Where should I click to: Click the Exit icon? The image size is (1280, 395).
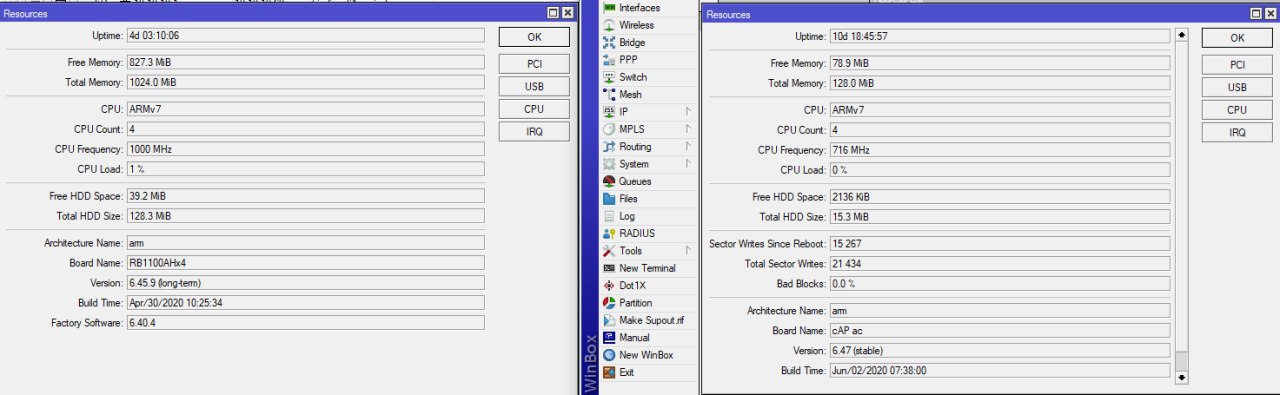[610, 372]
